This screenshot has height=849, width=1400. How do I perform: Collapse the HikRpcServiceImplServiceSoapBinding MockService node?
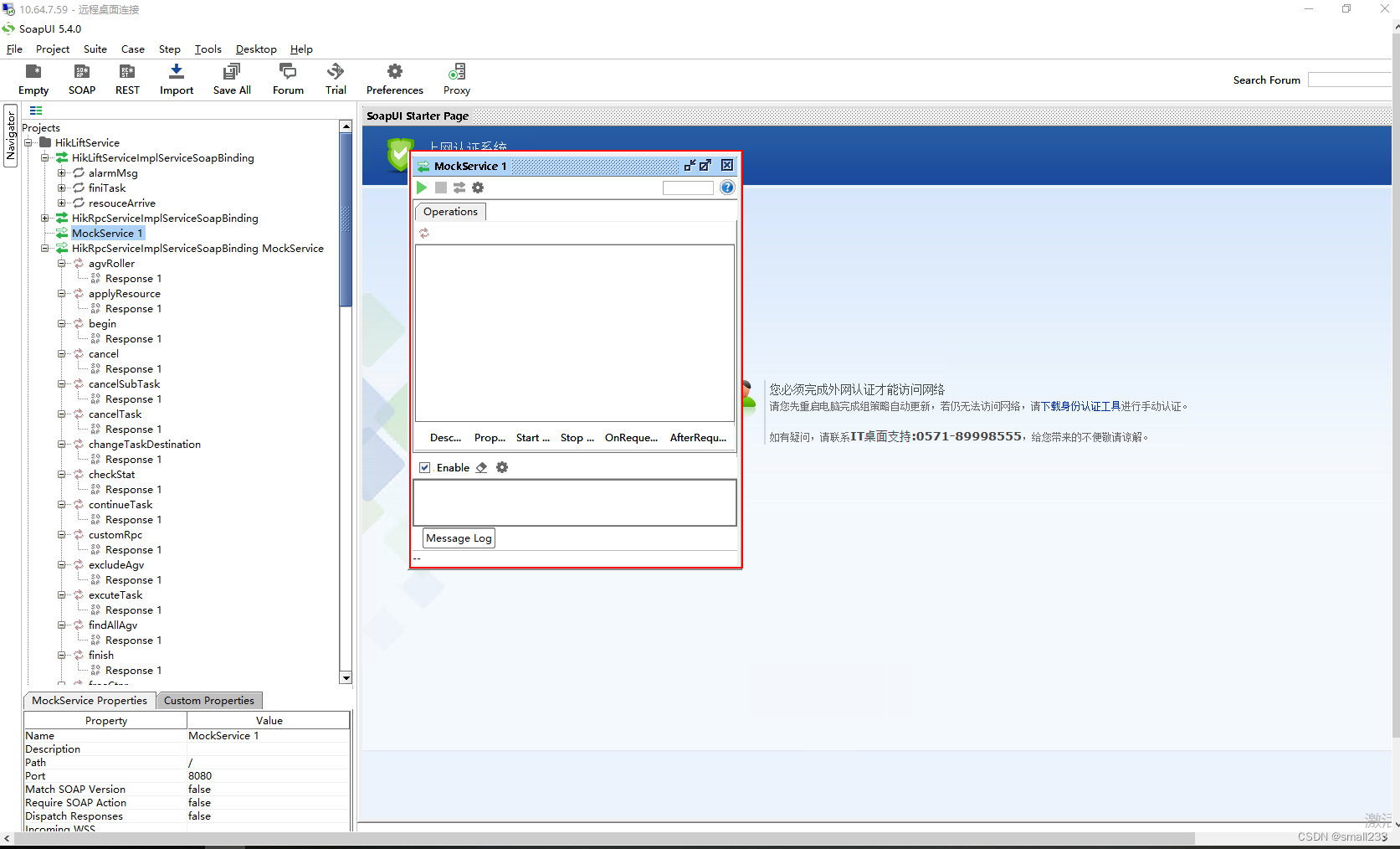tap(44, 248)
